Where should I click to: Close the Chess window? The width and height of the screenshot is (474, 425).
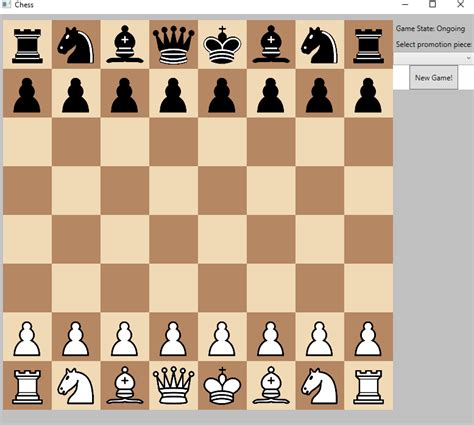coord(460,4)
